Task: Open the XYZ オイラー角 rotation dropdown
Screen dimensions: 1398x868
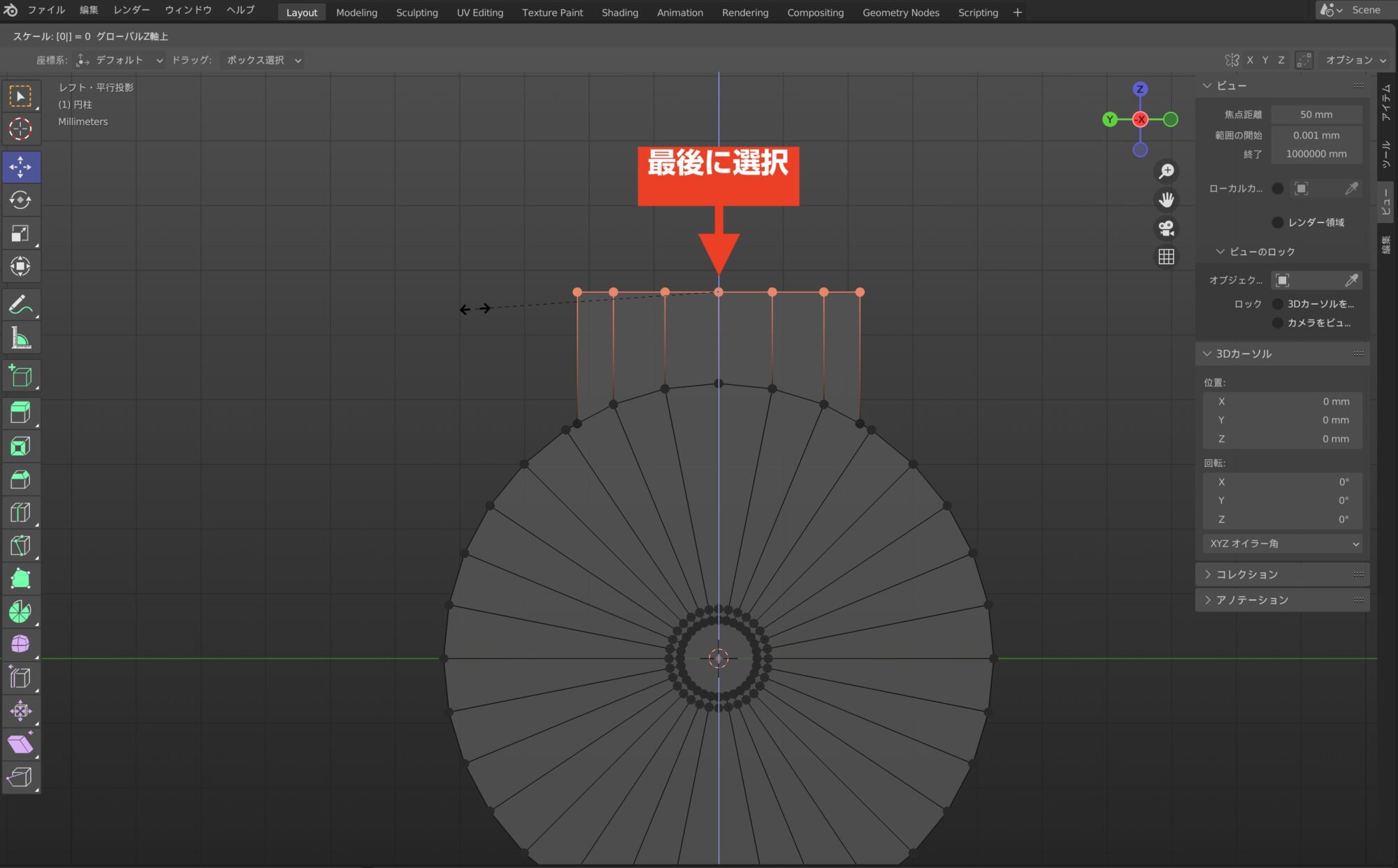Action: click(x=1283, y=544)
